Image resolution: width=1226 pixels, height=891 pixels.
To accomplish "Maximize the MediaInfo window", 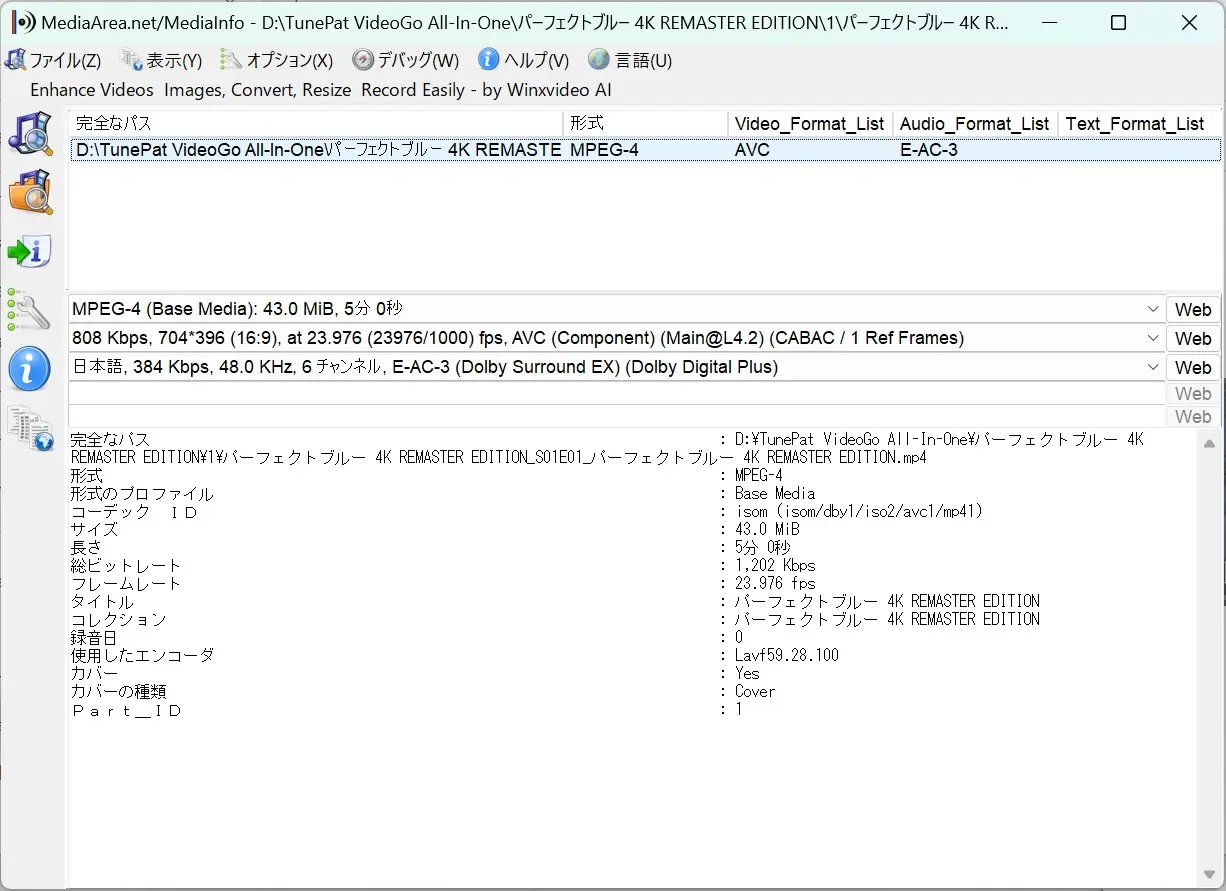I will pos(1118,22).
